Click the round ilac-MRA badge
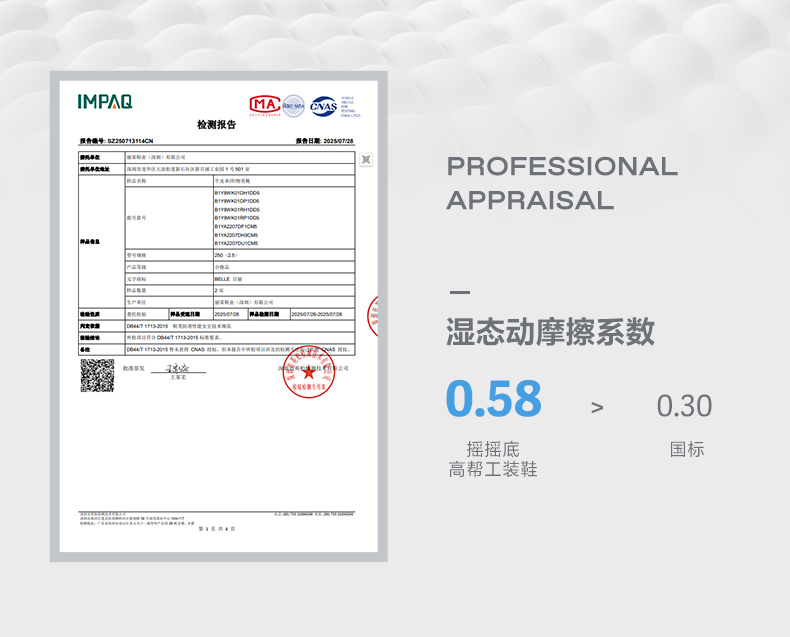 (x=293, y=105)
